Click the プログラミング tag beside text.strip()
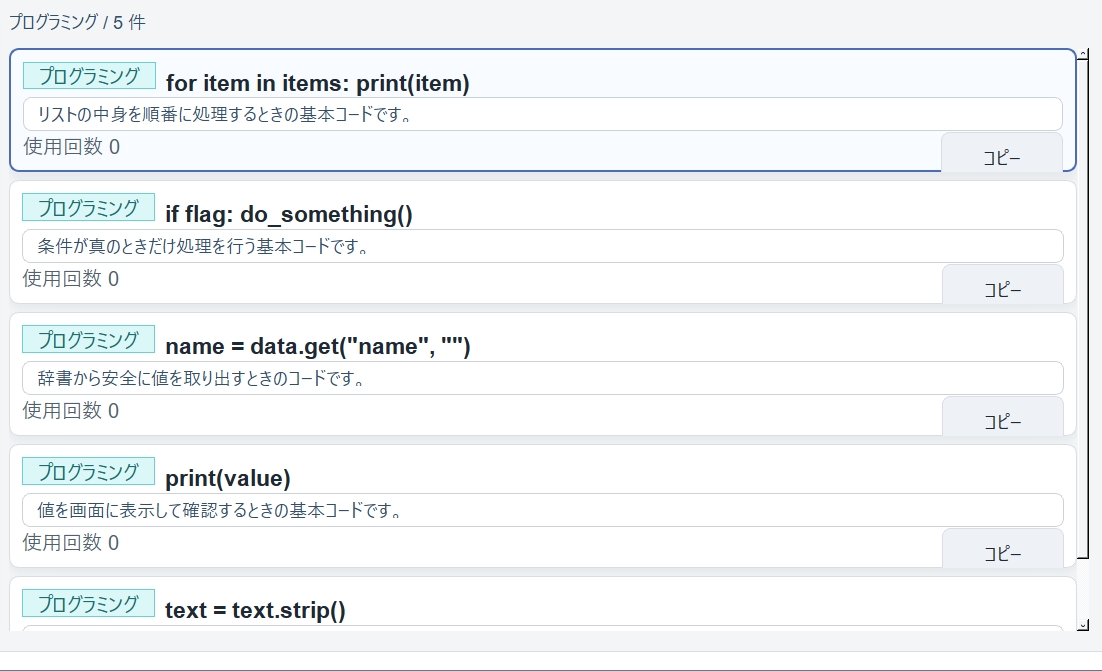Screen dimensions: 1102x671 [x=89, y=603]
